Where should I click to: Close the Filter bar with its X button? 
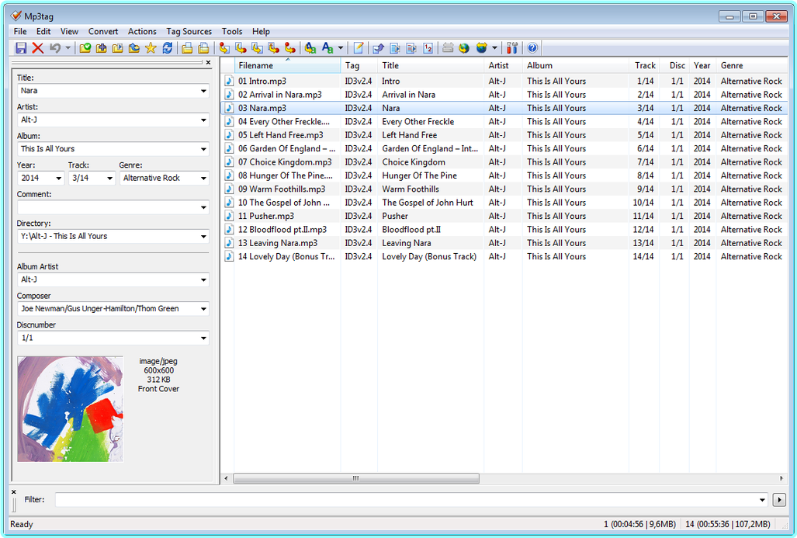14,492
